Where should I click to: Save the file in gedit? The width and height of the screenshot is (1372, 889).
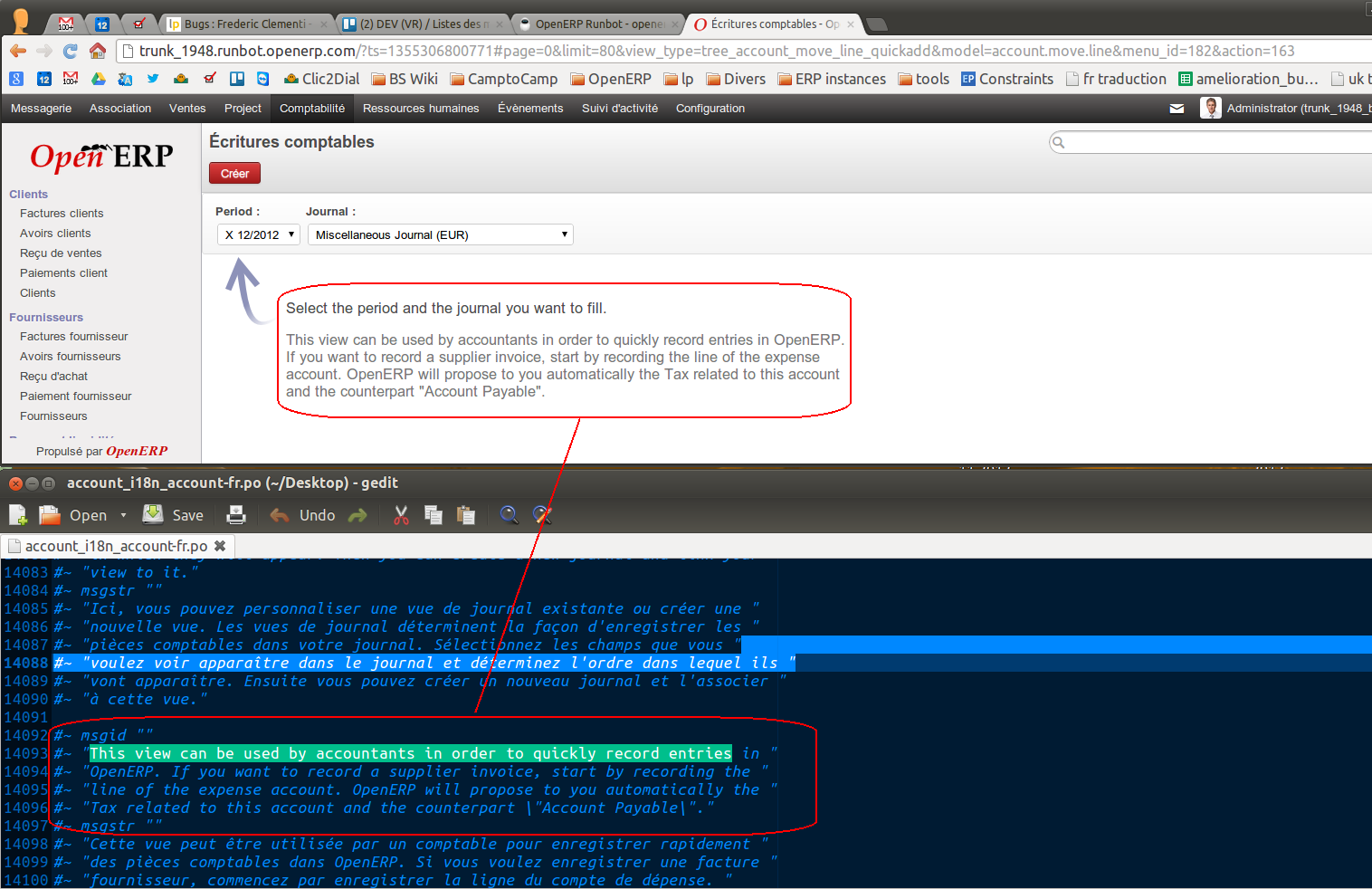coord(173,515)
